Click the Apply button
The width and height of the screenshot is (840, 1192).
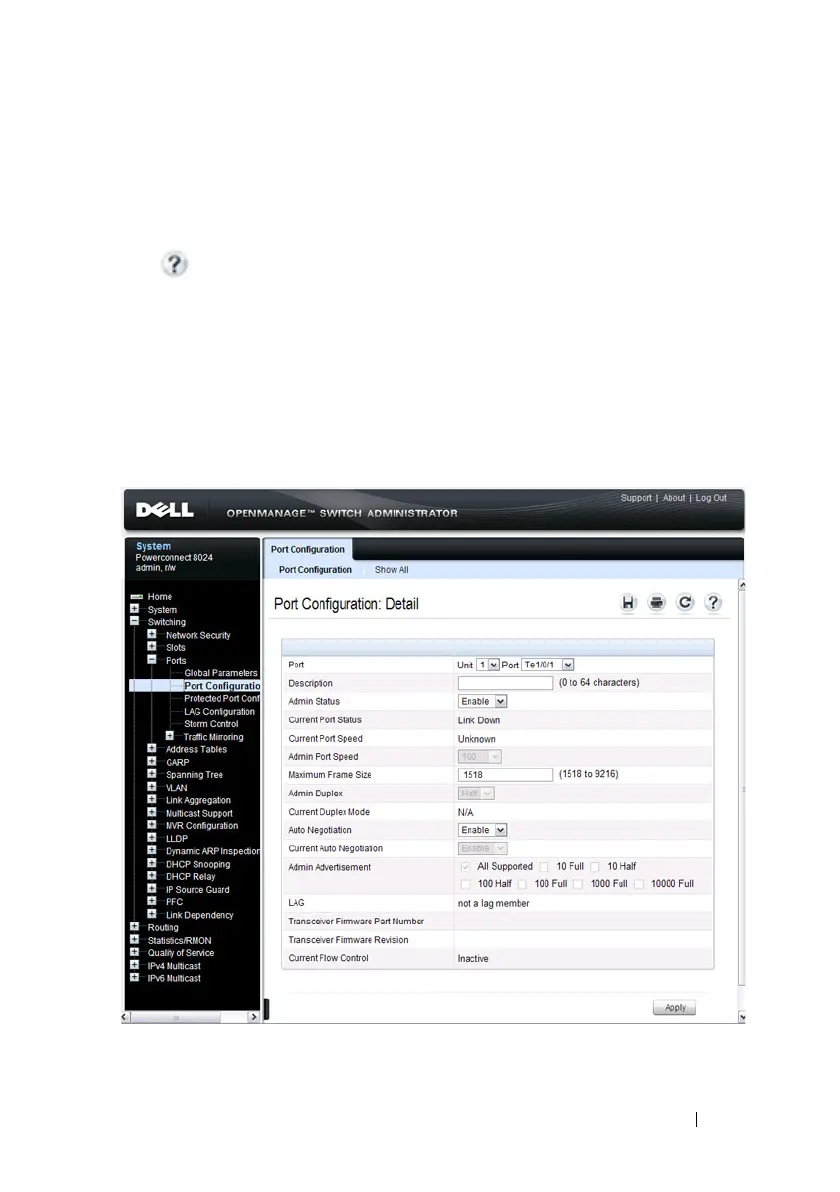tap(674, 1007)
